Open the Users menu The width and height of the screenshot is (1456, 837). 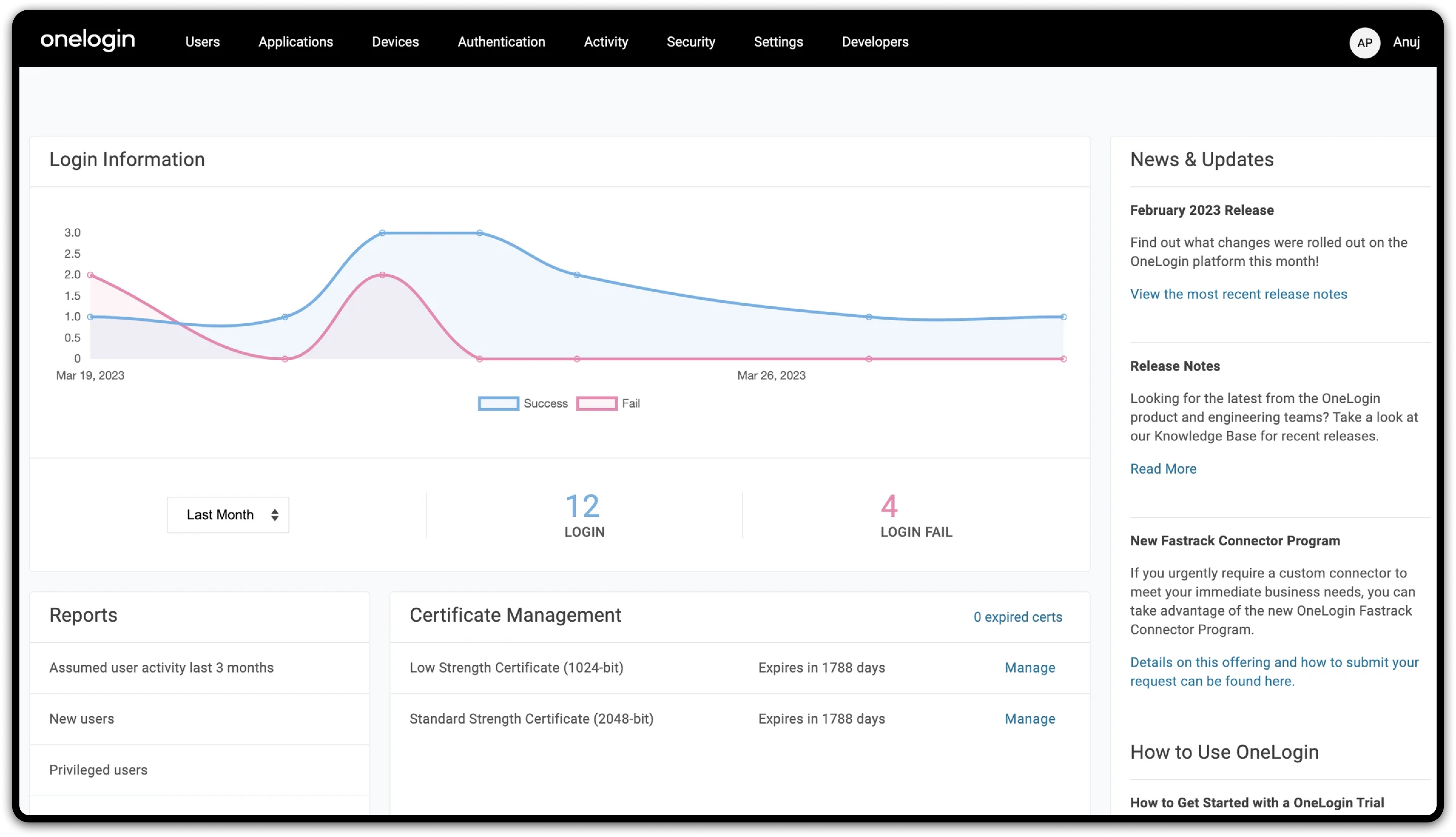click(x=202, y=42)
